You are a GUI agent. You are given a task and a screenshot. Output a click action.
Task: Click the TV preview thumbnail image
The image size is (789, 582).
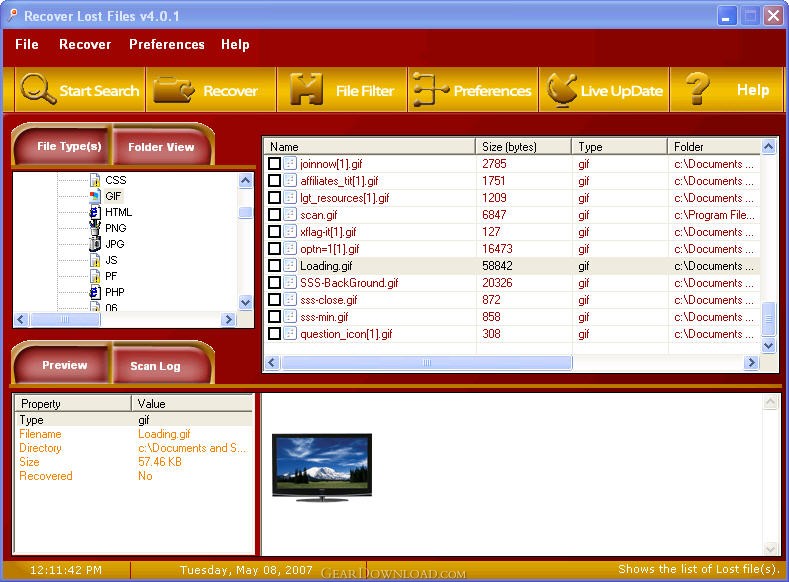[322, 467]
